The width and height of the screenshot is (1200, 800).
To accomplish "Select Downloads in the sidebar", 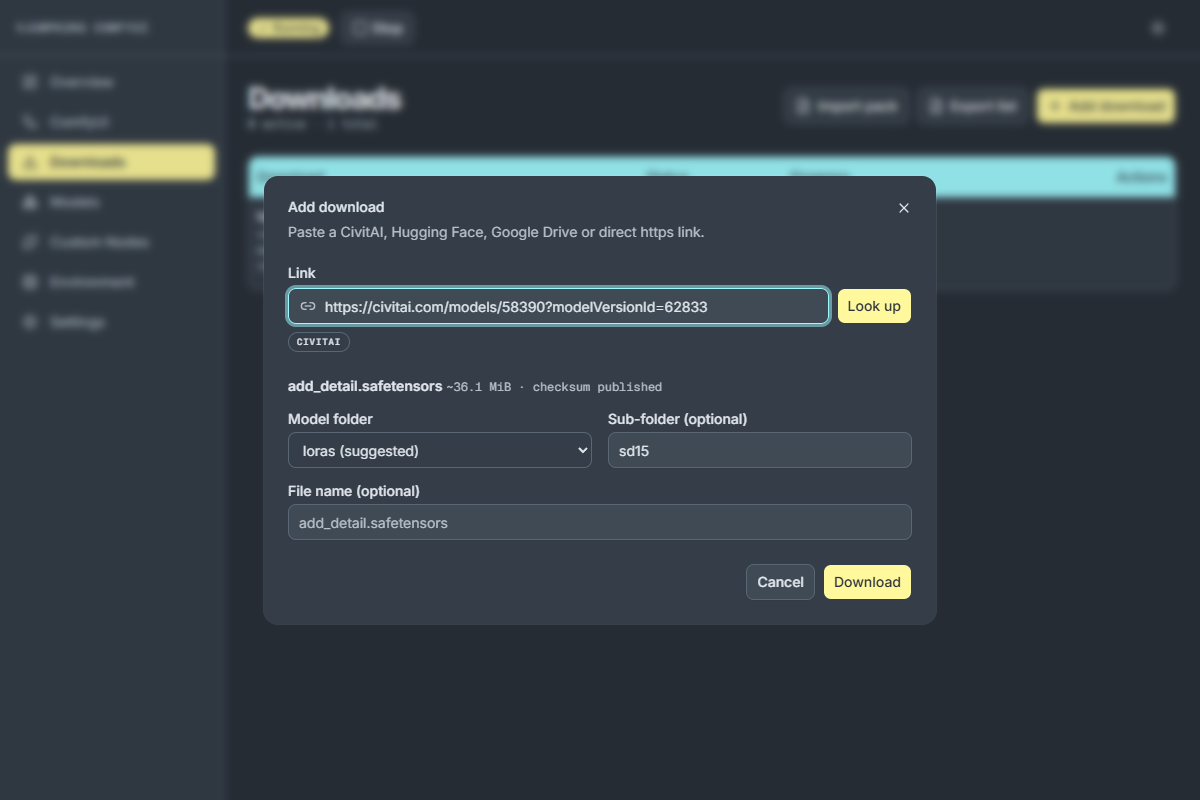I will pos(112,162).
